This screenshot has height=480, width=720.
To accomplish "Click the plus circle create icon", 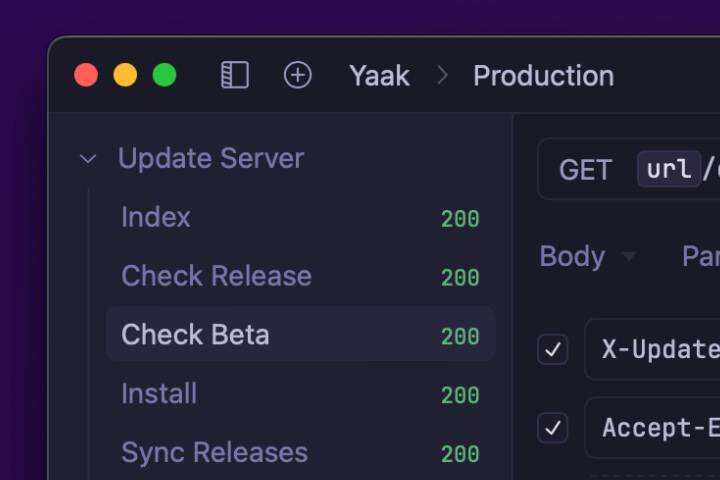I will pos(298,76).
